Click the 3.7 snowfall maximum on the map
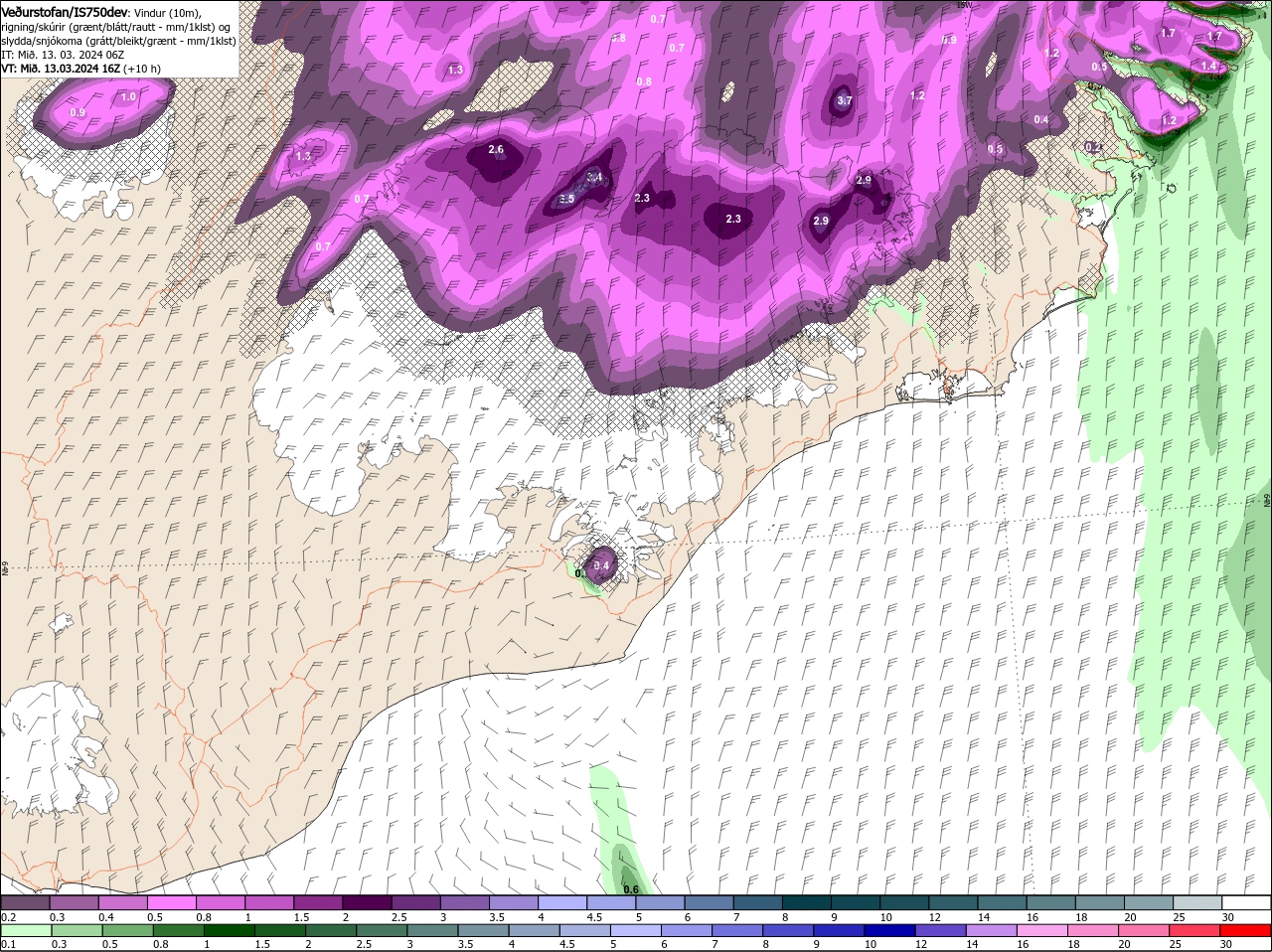 click(845, 101)
